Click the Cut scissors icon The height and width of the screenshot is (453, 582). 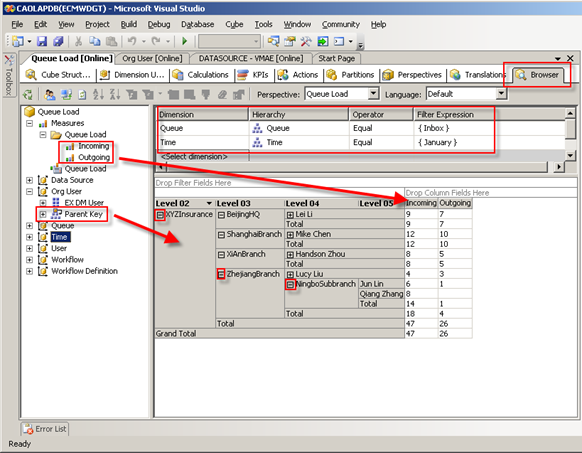pos(78,41)
